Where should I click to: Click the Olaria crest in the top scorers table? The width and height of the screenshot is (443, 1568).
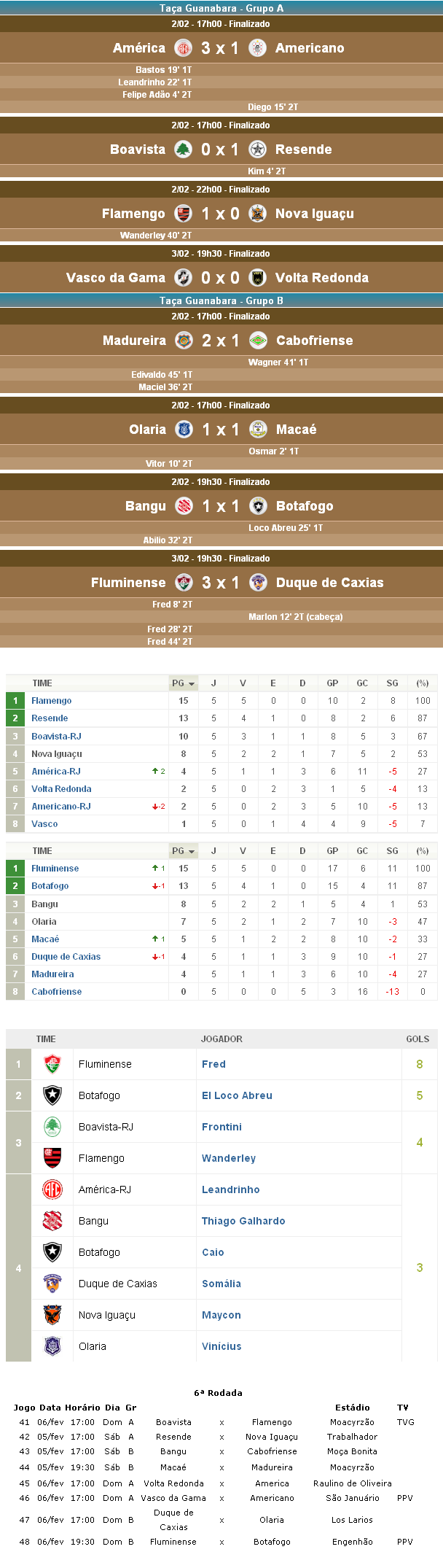pyautogui.click(x=52, y=1346)
